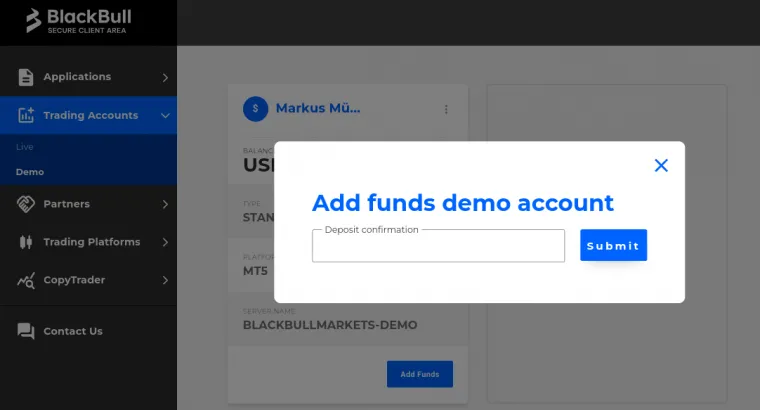Expand the Partners chevron
Viewport: 760px width, 410px height.
[x=165, y=205]
